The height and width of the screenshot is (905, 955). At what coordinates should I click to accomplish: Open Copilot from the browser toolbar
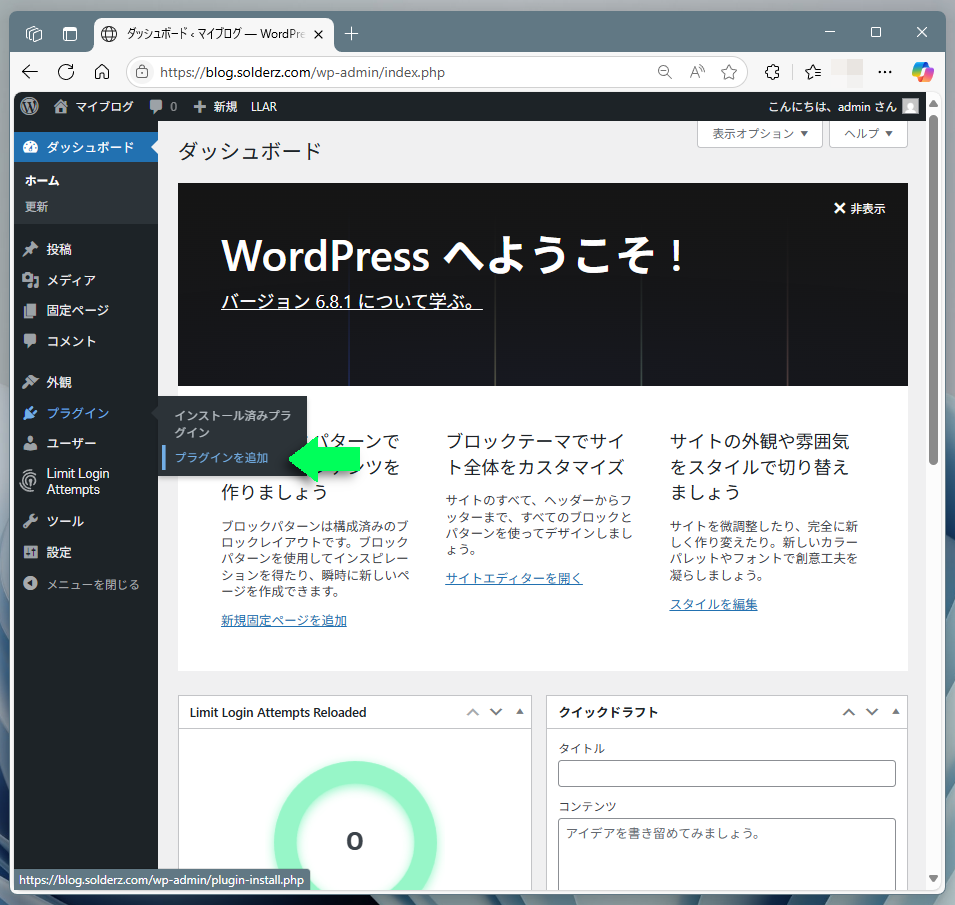point(922,72)
